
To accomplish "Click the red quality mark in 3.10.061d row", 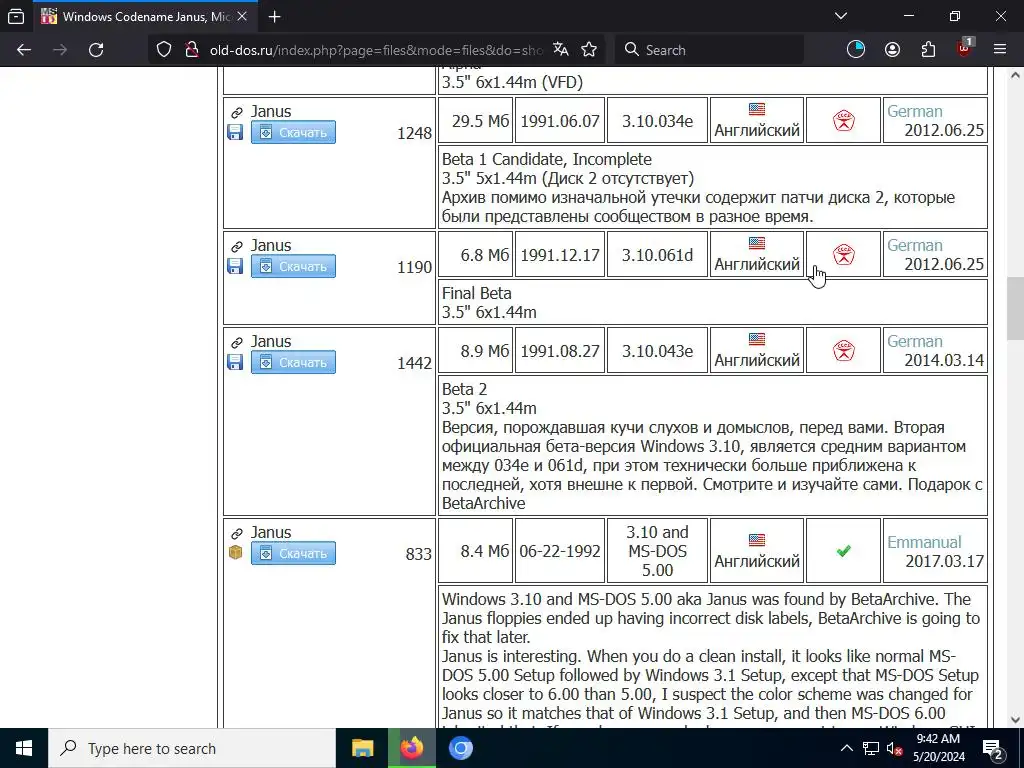I will click(844, 255).
